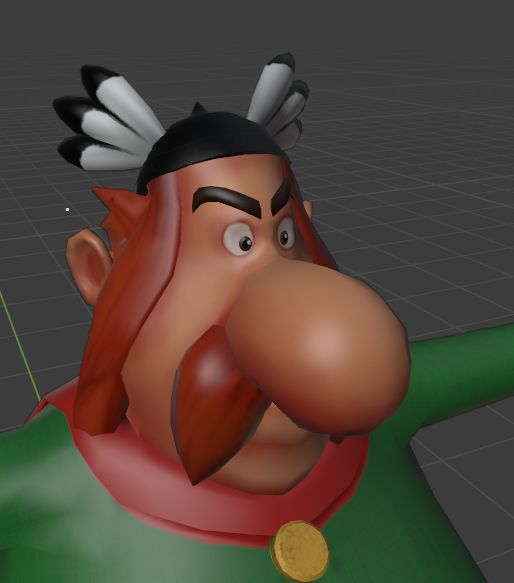Click the small white point in the viewport
The width and height of the screenshot is (514, 583).
click(x=67, y=209)
